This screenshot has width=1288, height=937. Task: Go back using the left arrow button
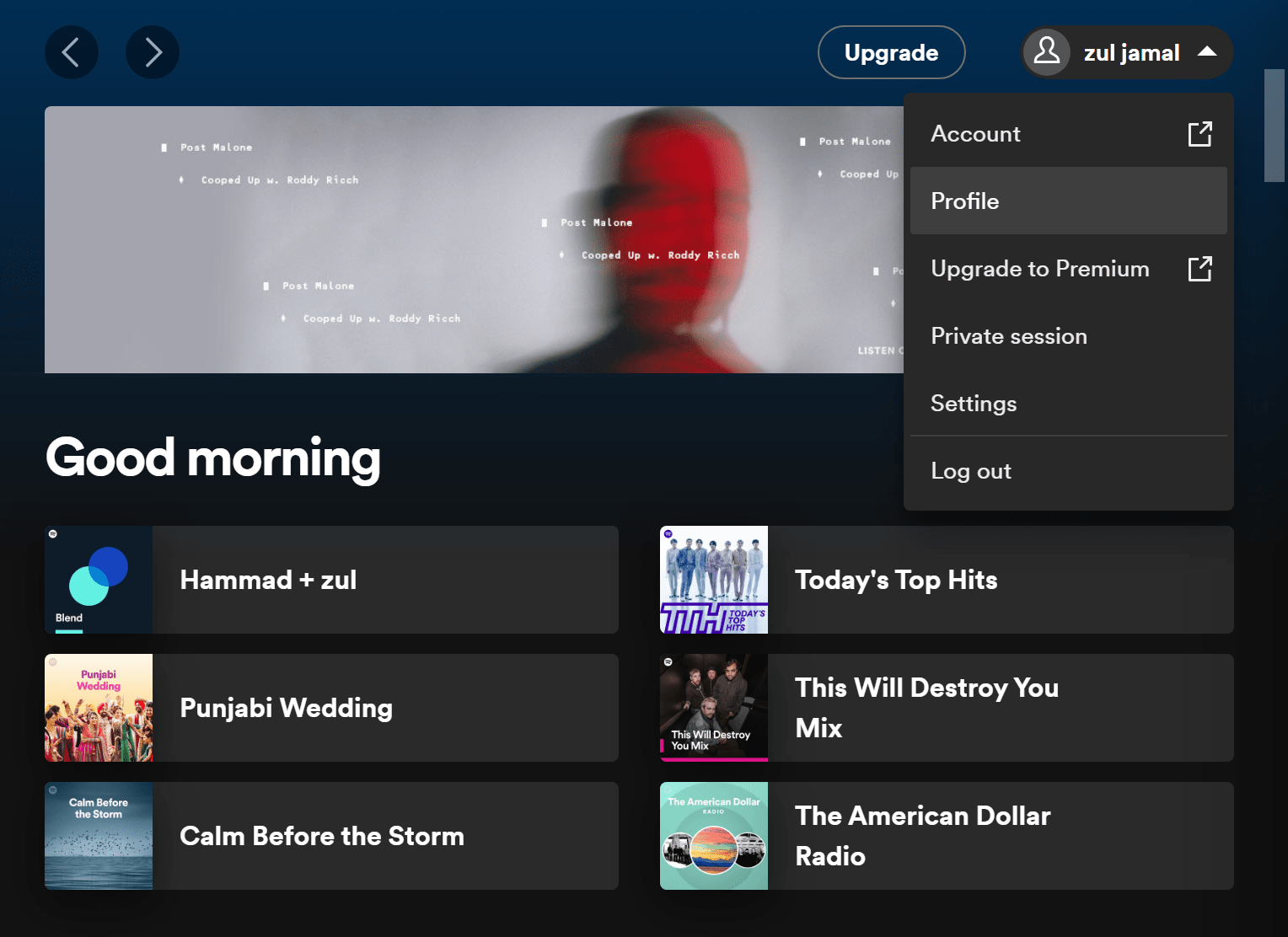72,52
